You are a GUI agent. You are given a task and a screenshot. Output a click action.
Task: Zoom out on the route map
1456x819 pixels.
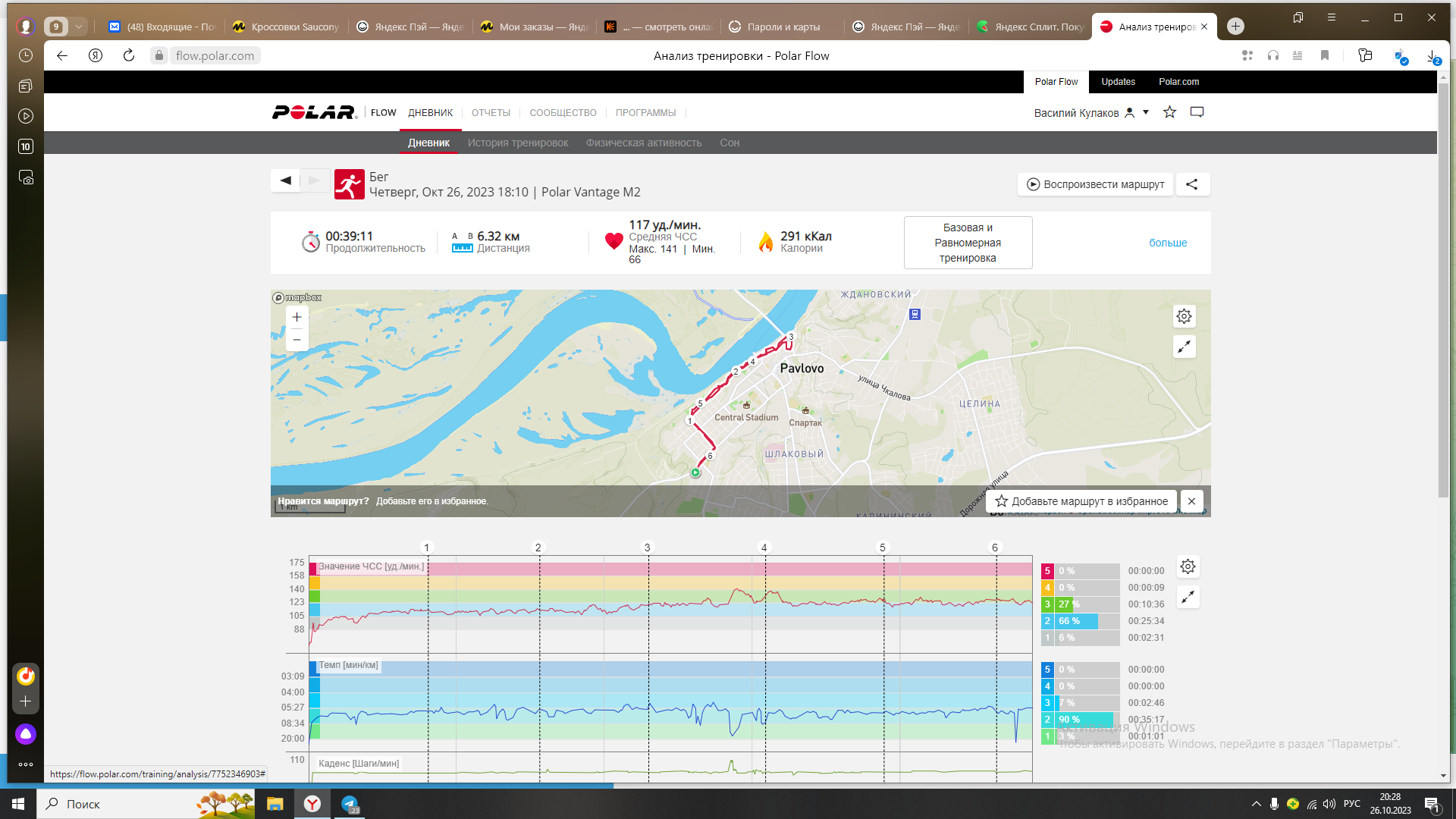tap(297, 340)
